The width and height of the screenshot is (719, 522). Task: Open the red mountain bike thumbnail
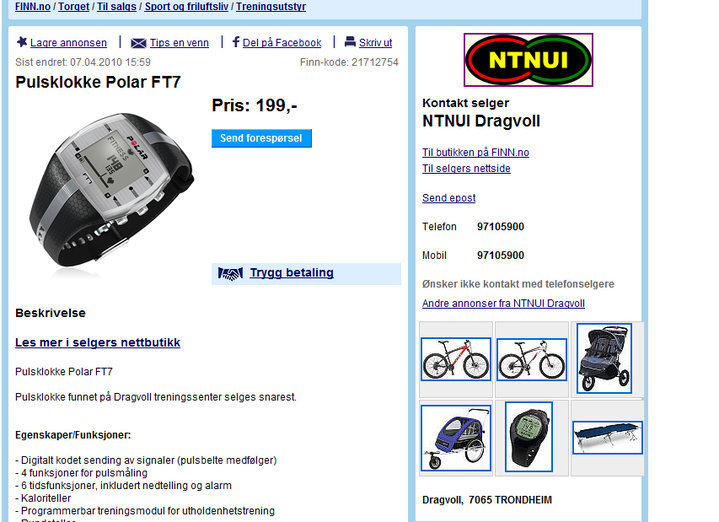tap(456, 359)
